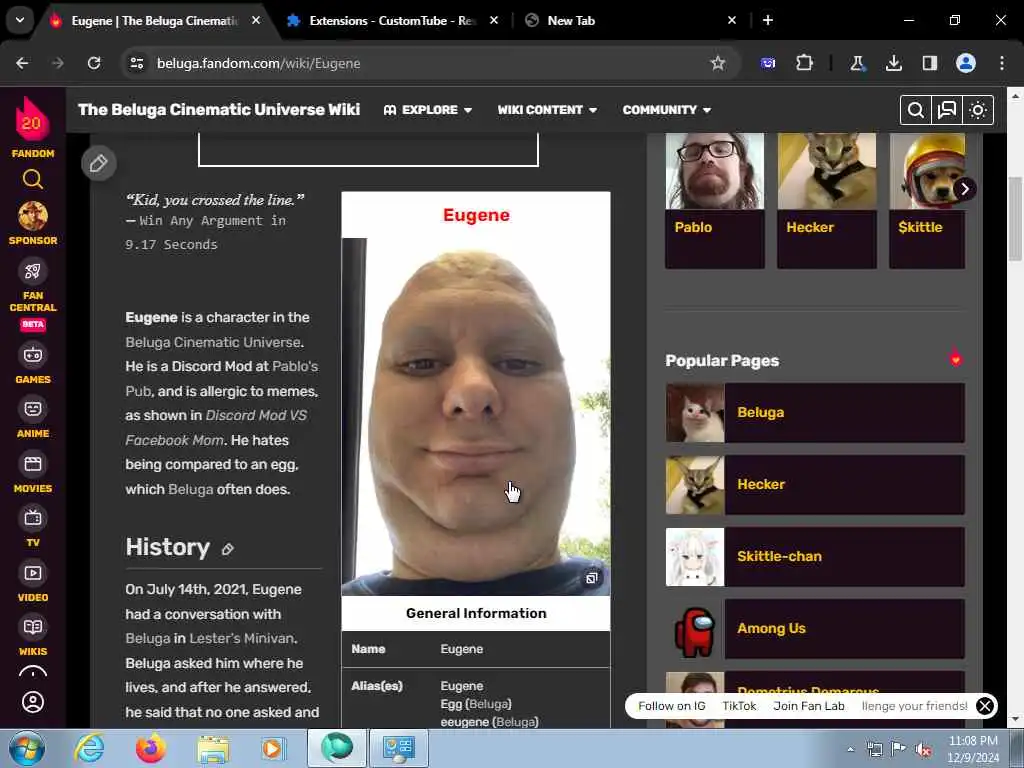Image resolution: width=1024 pixels, height=768 pixels.
Task: Open the Chrome extensions puzzle icon
Action: point(805,63)
